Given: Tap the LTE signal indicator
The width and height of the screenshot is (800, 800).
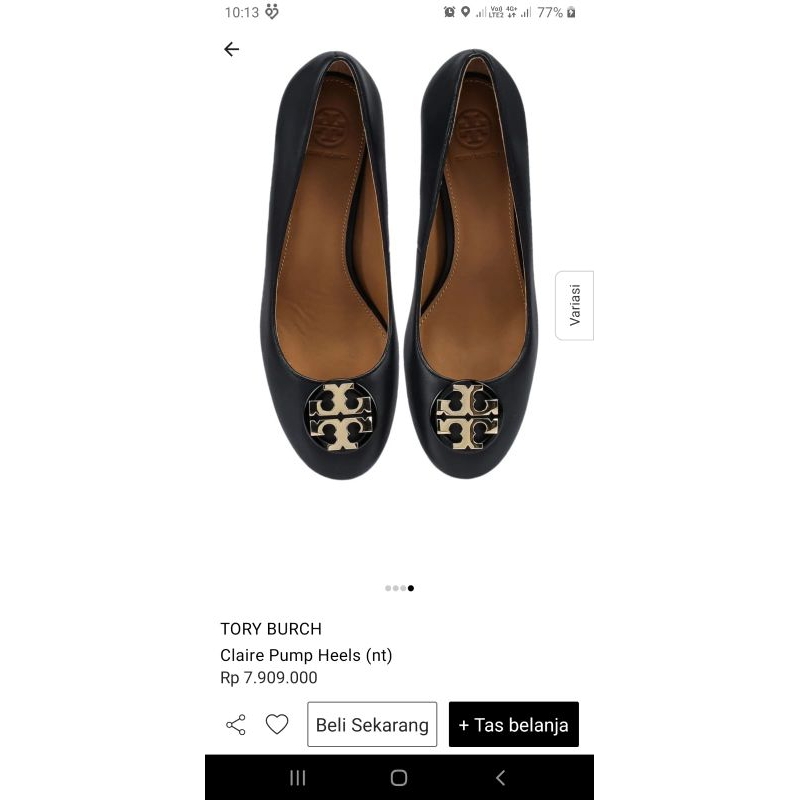Looking at the screenshot, I should (x=492, y=13).
